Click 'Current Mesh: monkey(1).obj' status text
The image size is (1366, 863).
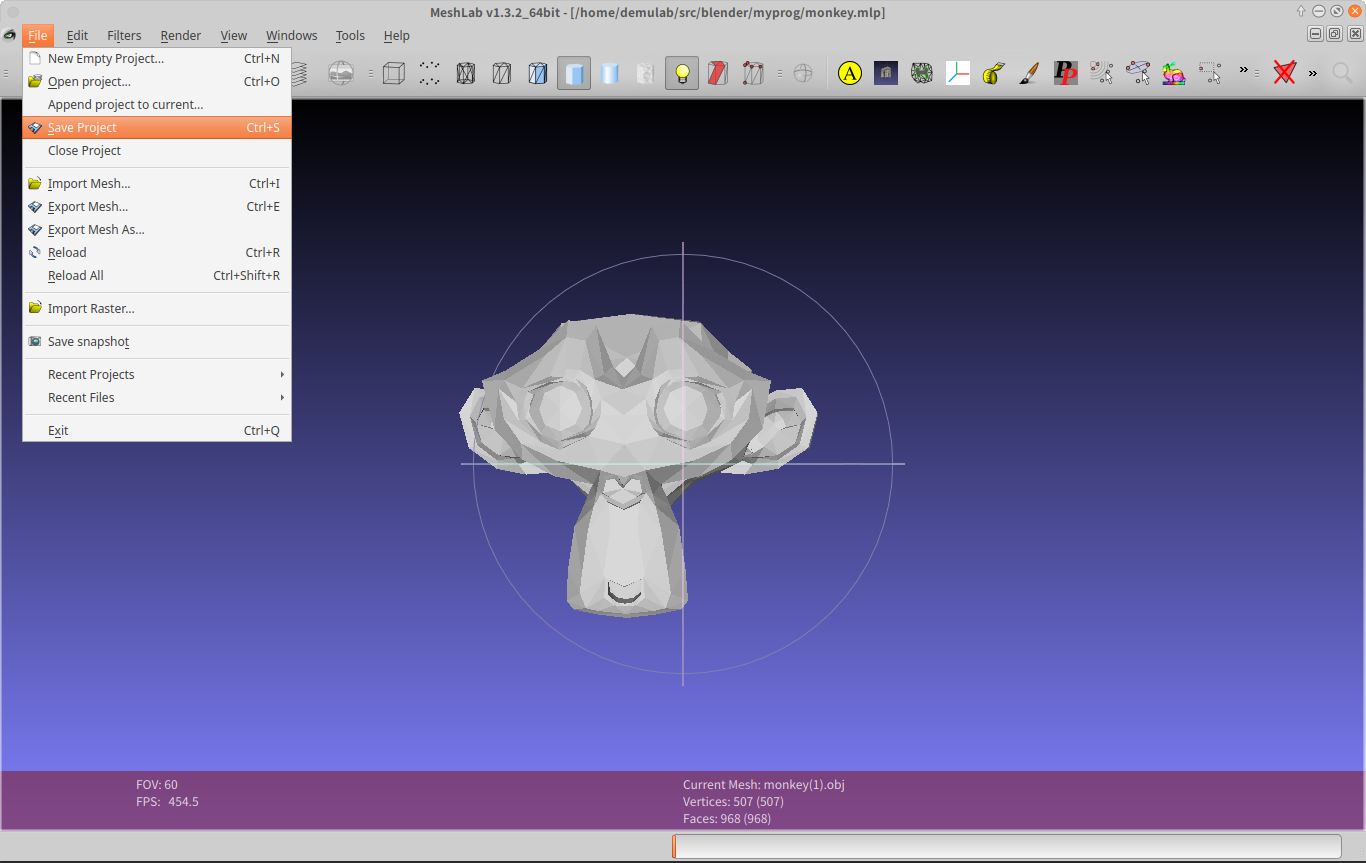(x=764, y=785)
